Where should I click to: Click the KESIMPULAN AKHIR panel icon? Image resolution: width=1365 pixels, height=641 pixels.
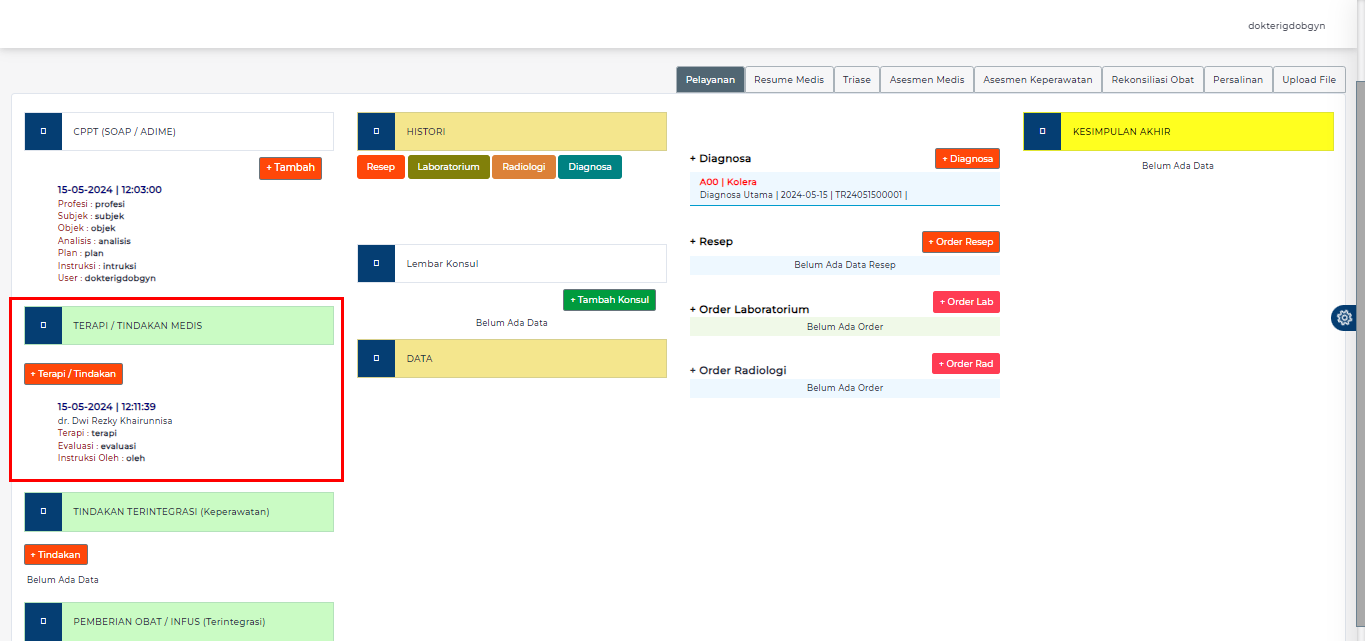point(1042,130)
